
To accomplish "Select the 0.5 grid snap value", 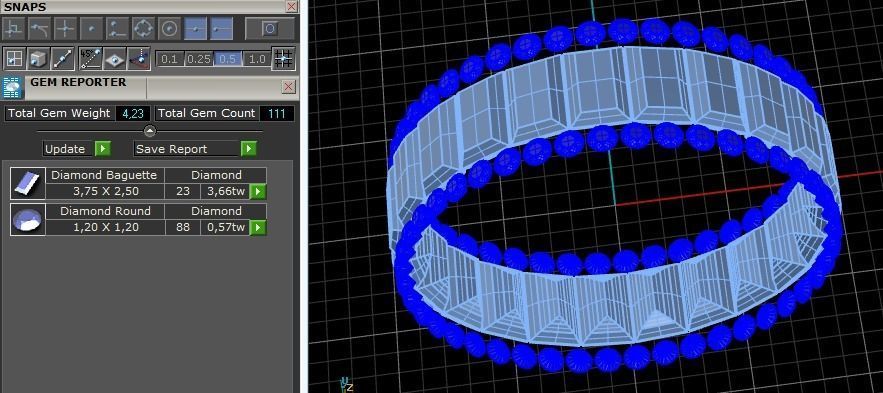I will click(228, 59).
